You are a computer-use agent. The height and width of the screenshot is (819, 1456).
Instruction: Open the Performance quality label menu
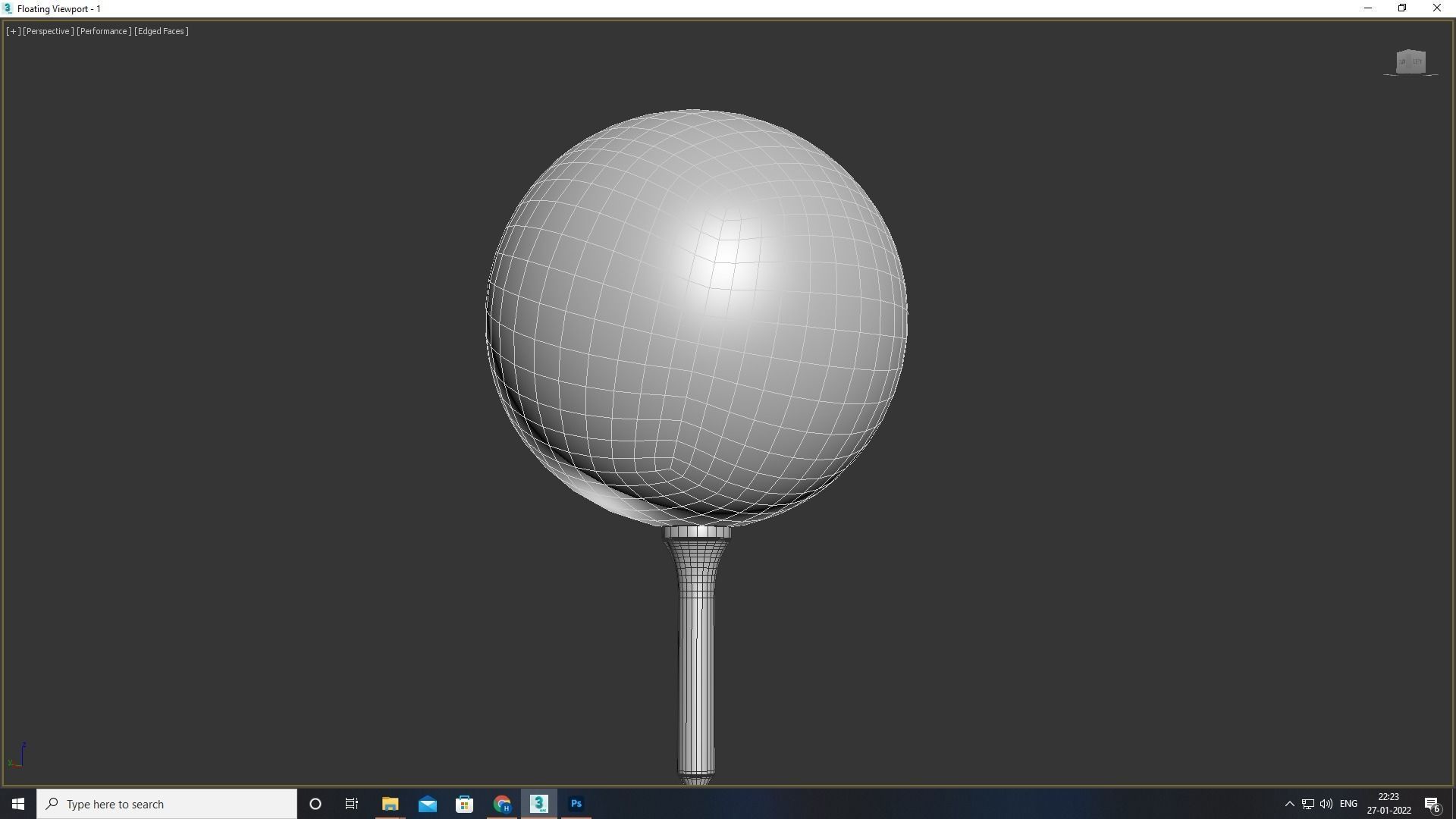(104, 31)
